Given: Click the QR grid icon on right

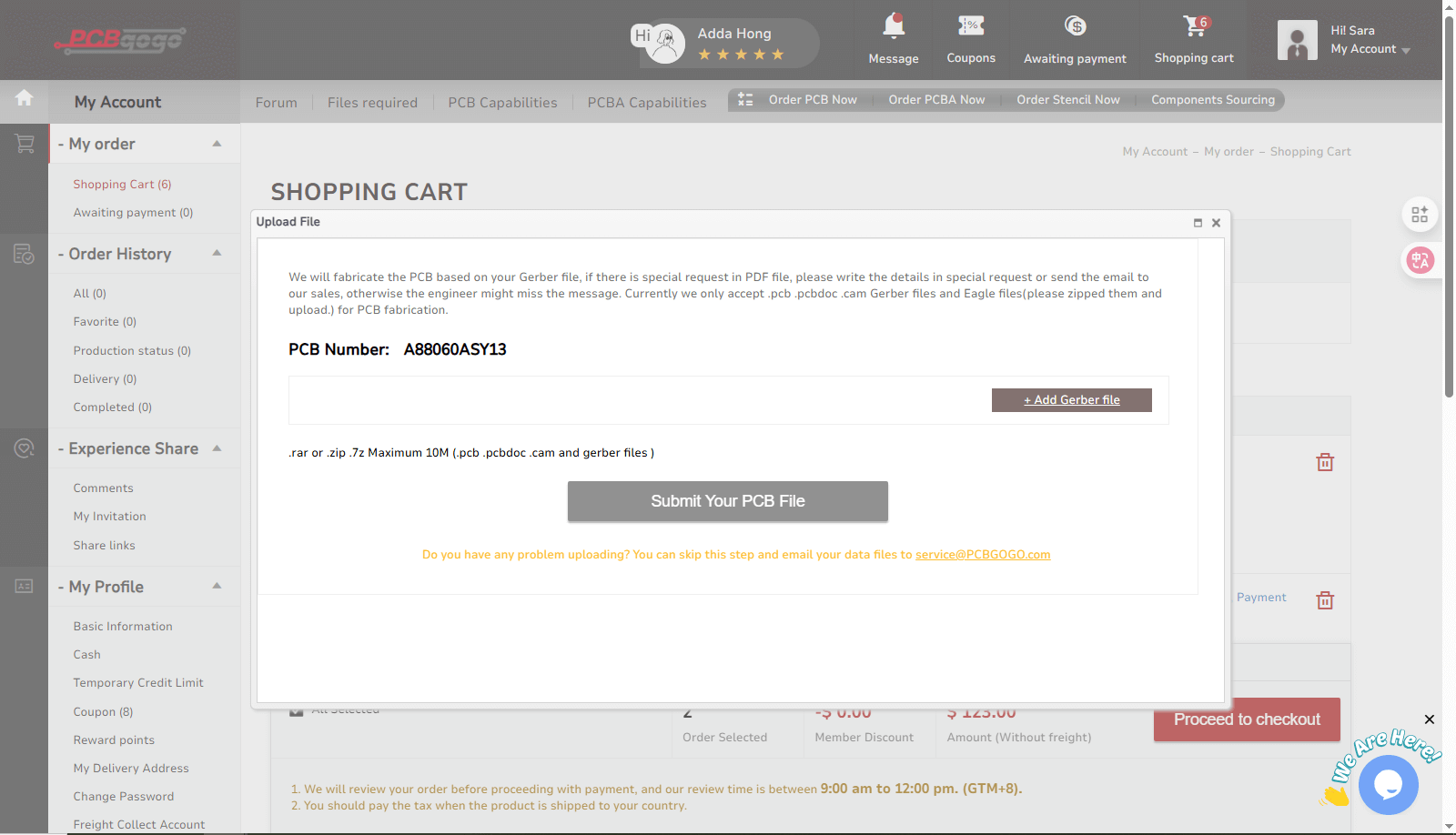Looking at the screenshot, I should click(1420, 215).
